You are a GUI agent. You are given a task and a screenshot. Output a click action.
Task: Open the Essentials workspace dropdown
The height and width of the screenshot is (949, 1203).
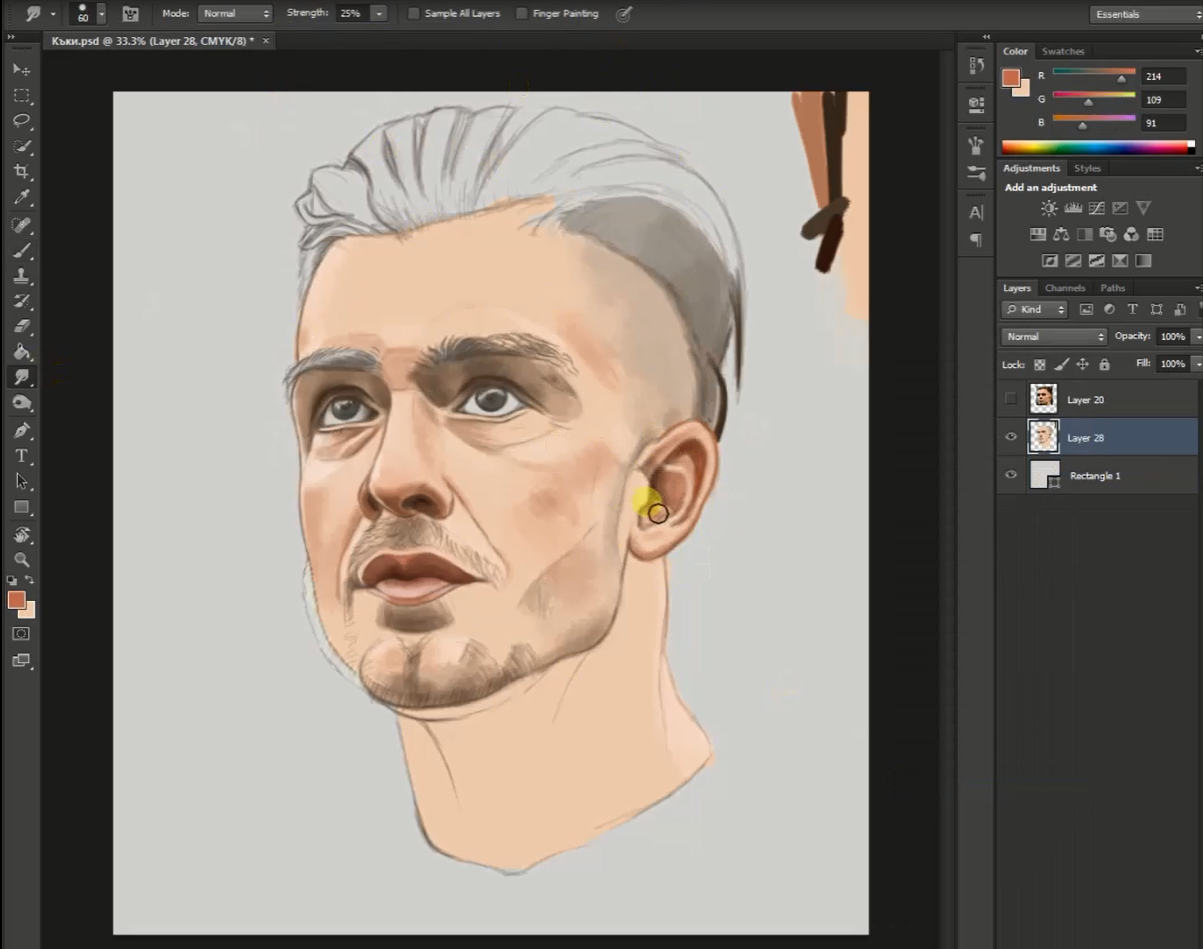(x=1144, y=14)
